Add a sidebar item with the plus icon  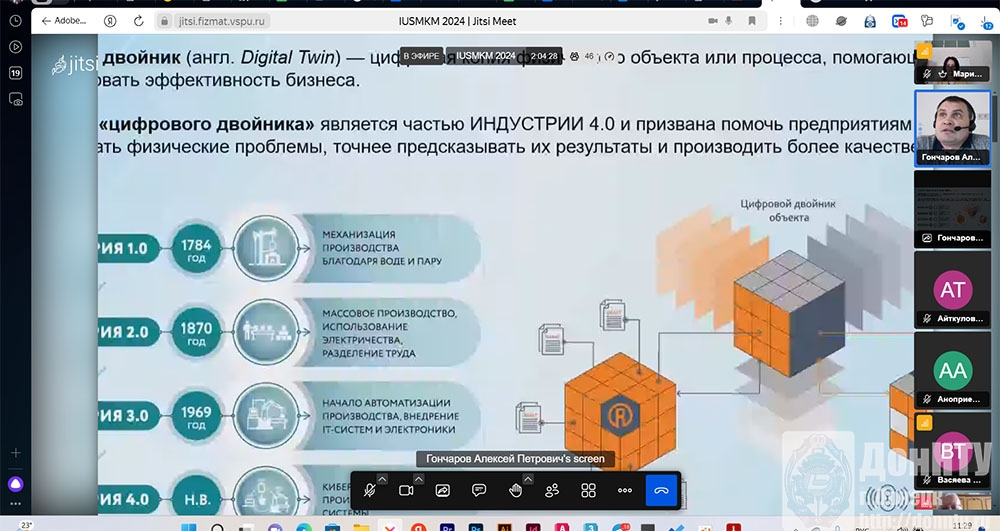click(x=15, y=453)
